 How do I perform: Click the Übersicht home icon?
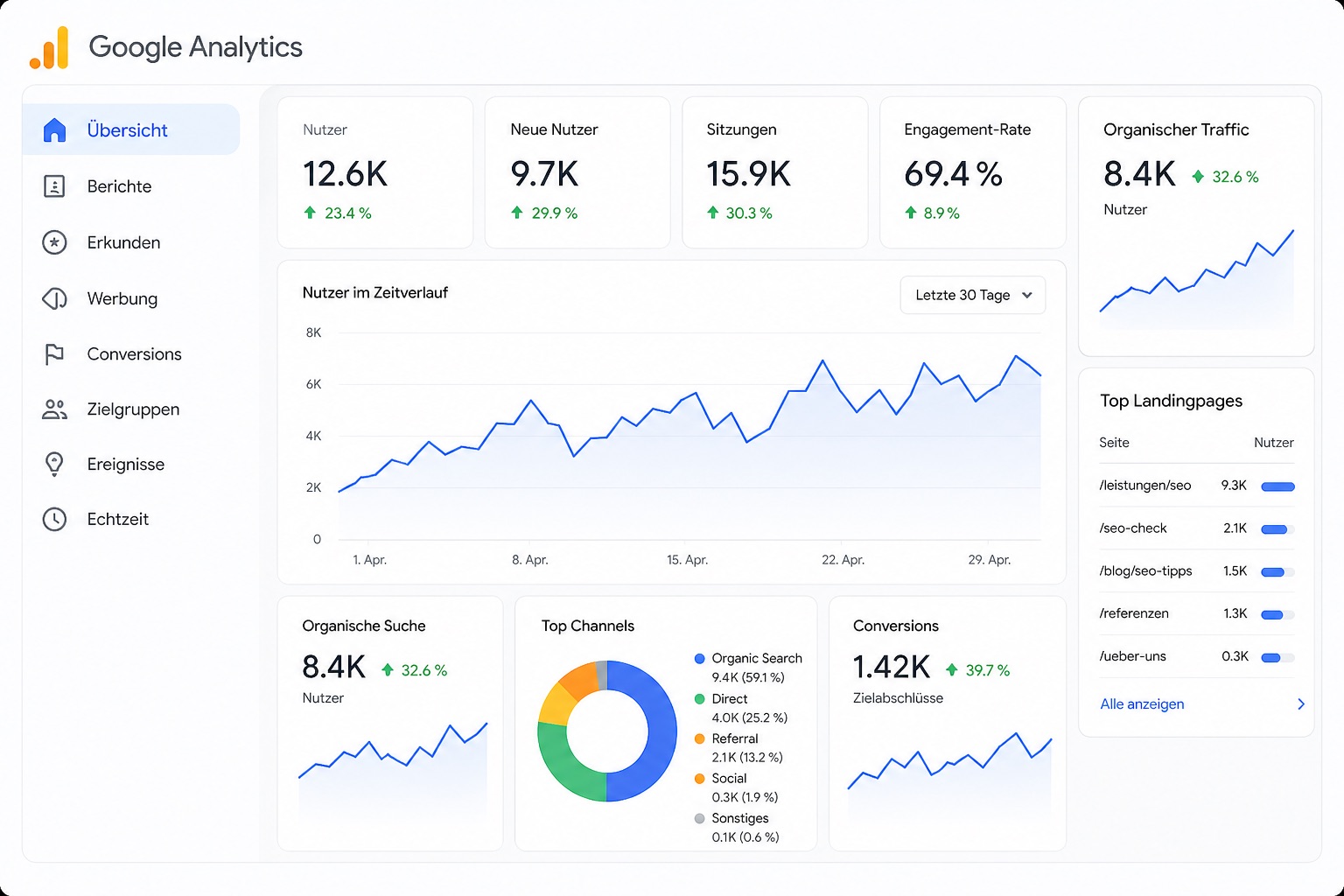[x=54, y=130]
